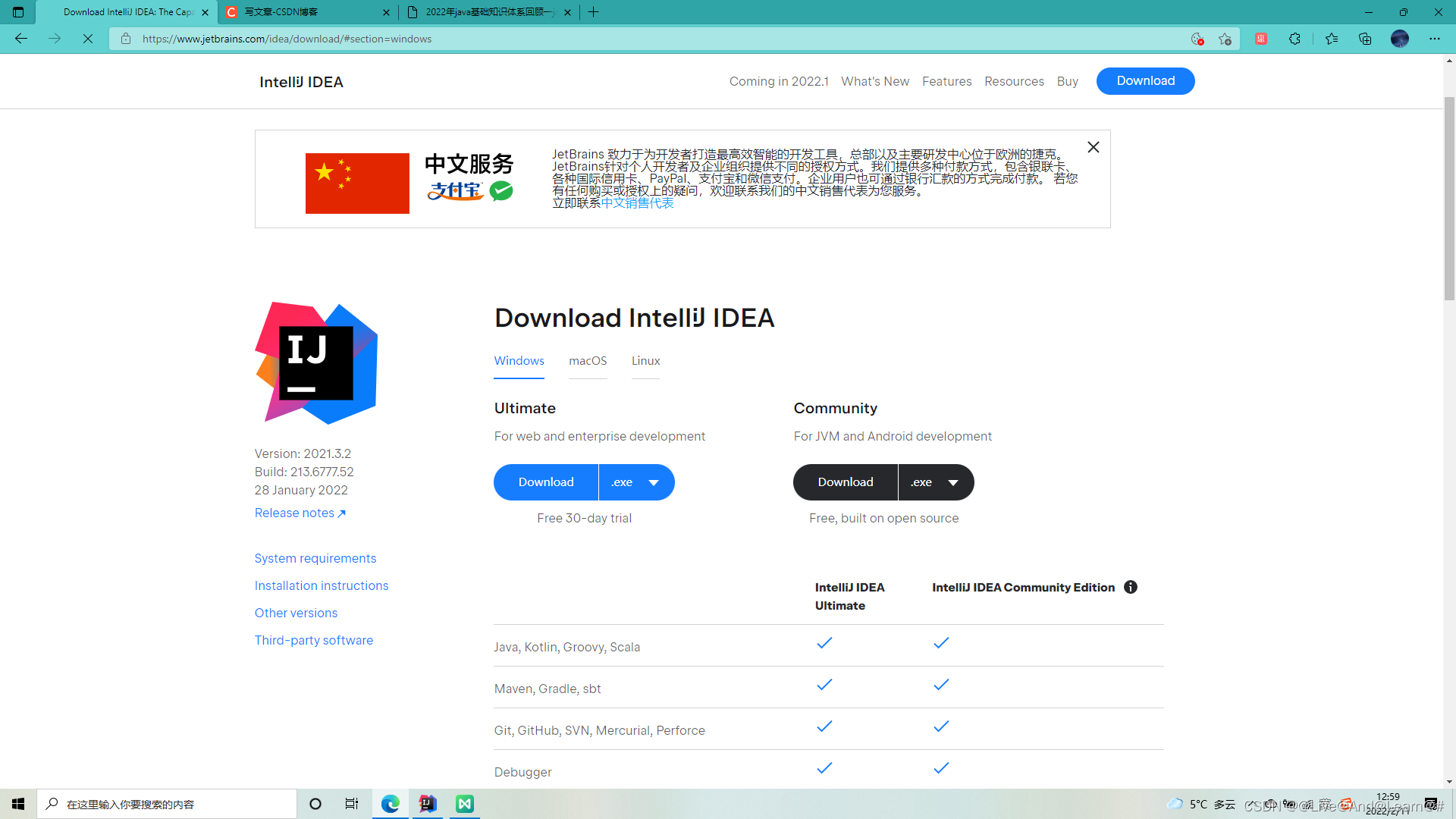Open browser Collections icon
1456x819 pixels.
coord(1365,39)
